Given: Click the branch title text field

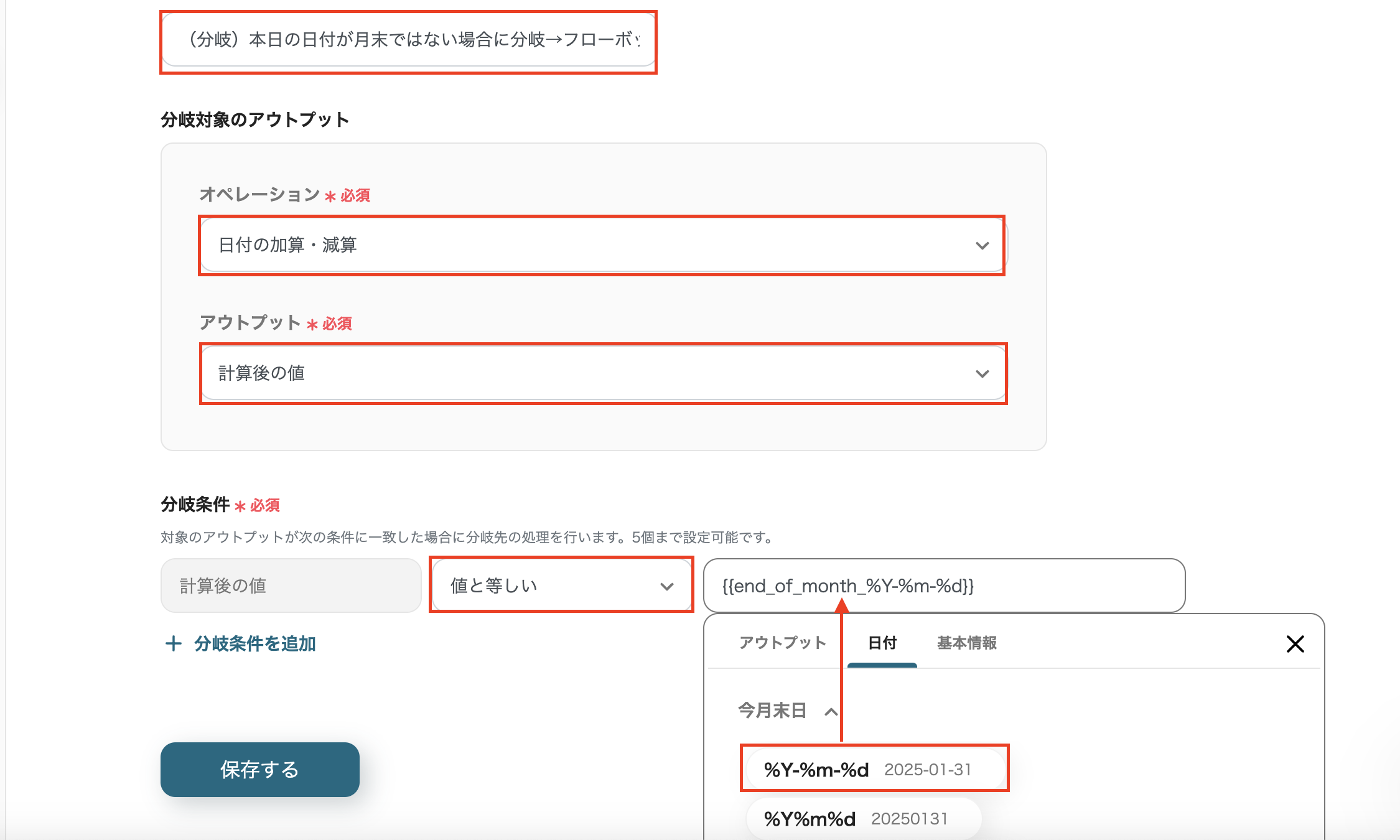Looking at the screenshot, I should tap(408, 40).
